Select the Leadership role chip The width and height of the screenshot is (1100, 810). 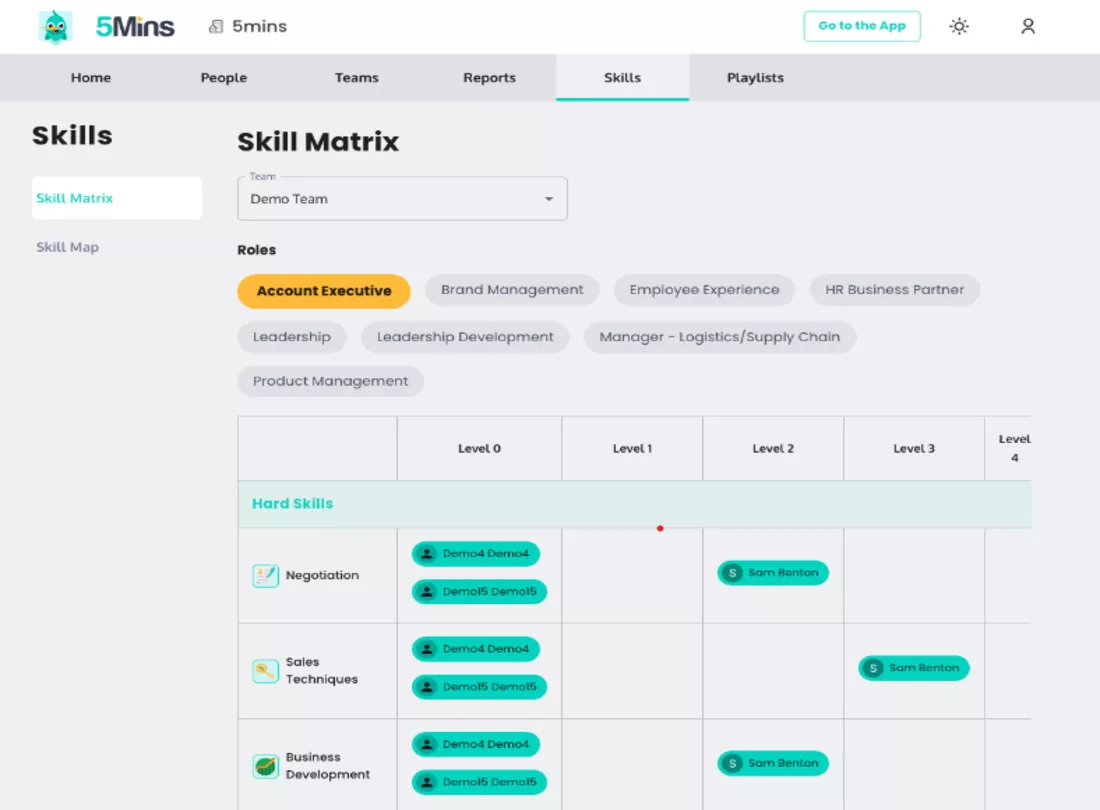click(x=292, y=337)
